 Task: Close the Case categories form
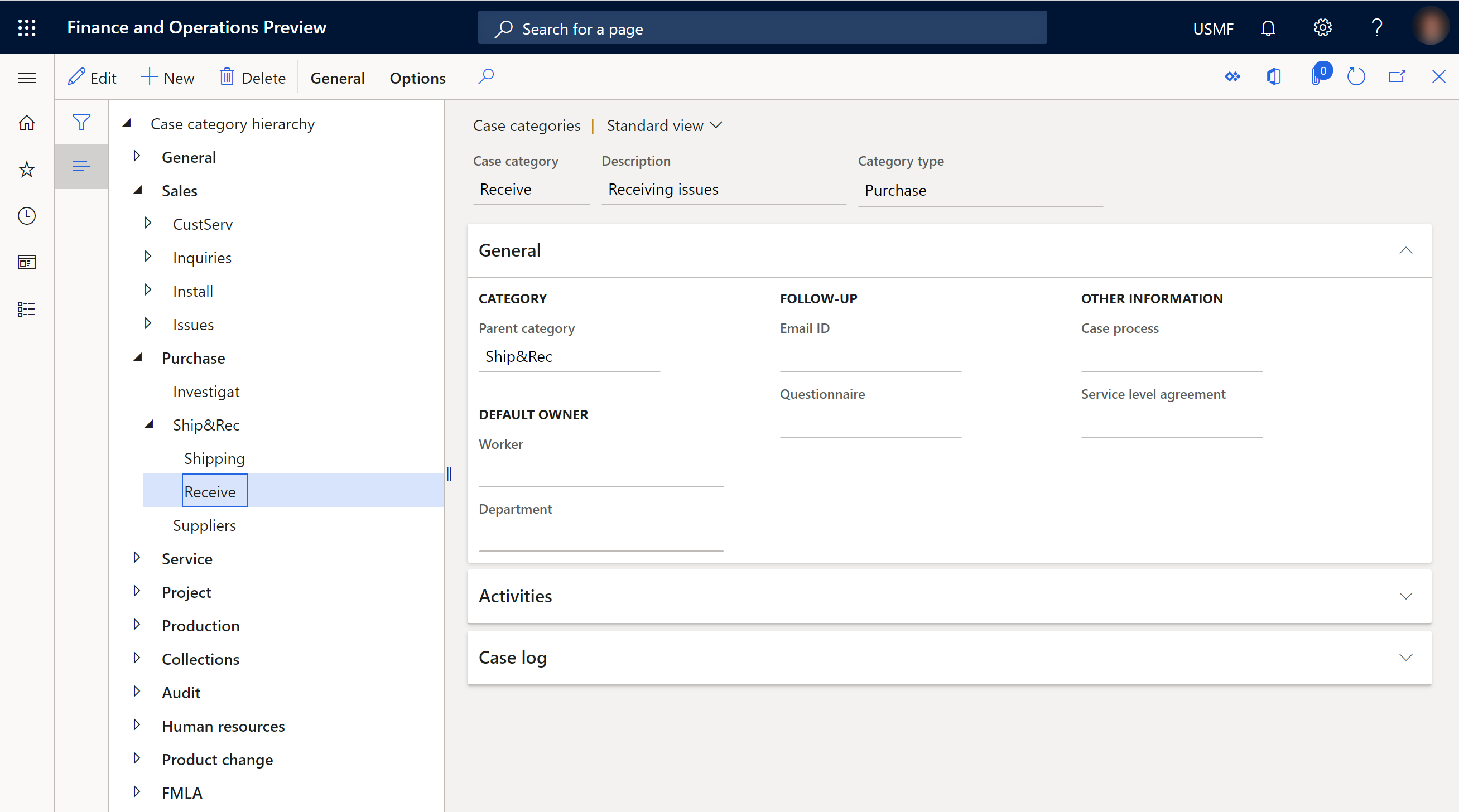[x=1438, y=76]
